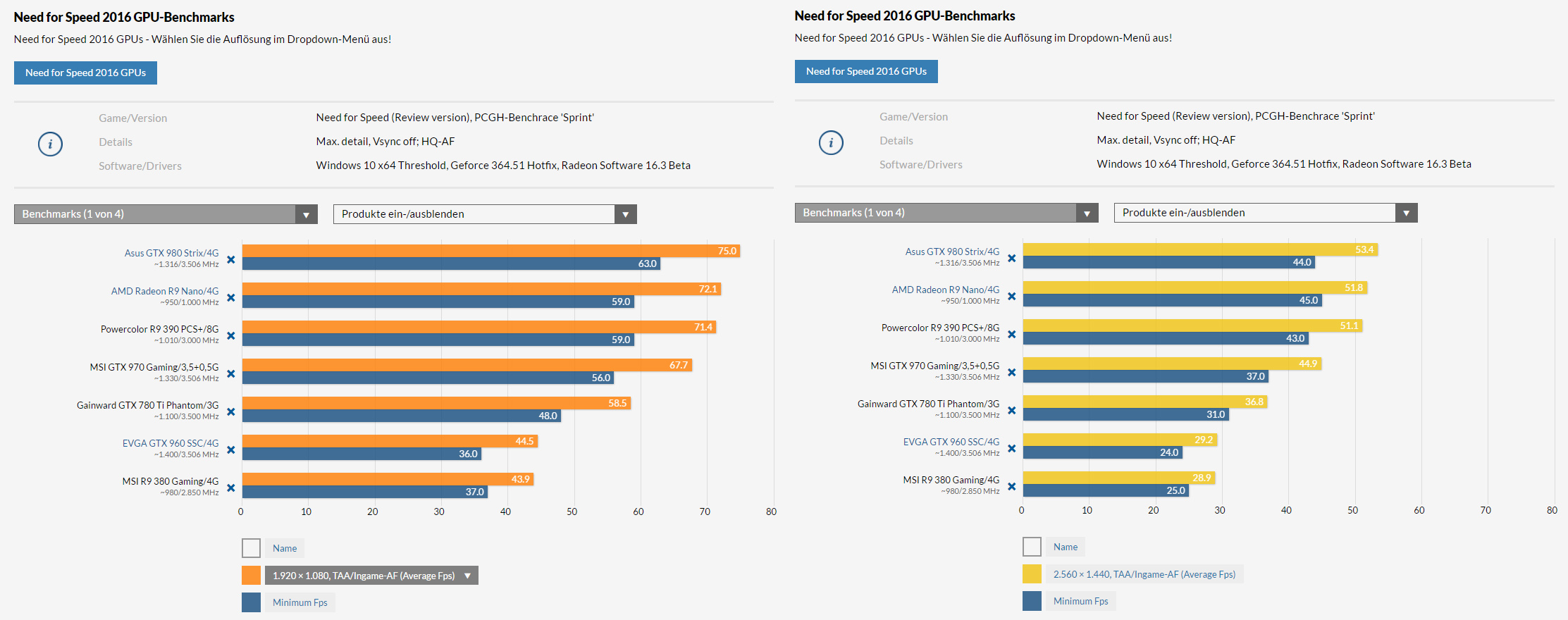Click the 72.1 fps orange bar
This screenshot has width=1568, height=620.
(x=482, y=289)
